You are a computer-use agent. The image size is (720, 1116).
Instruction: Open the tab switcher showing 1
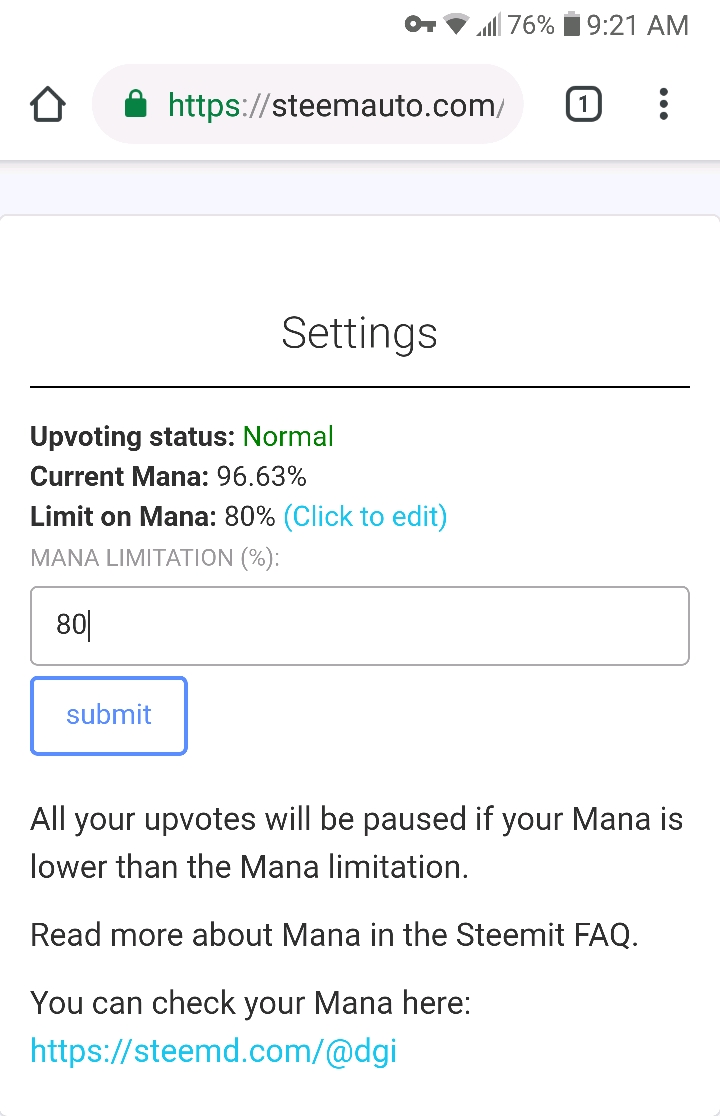pos(583,105)
